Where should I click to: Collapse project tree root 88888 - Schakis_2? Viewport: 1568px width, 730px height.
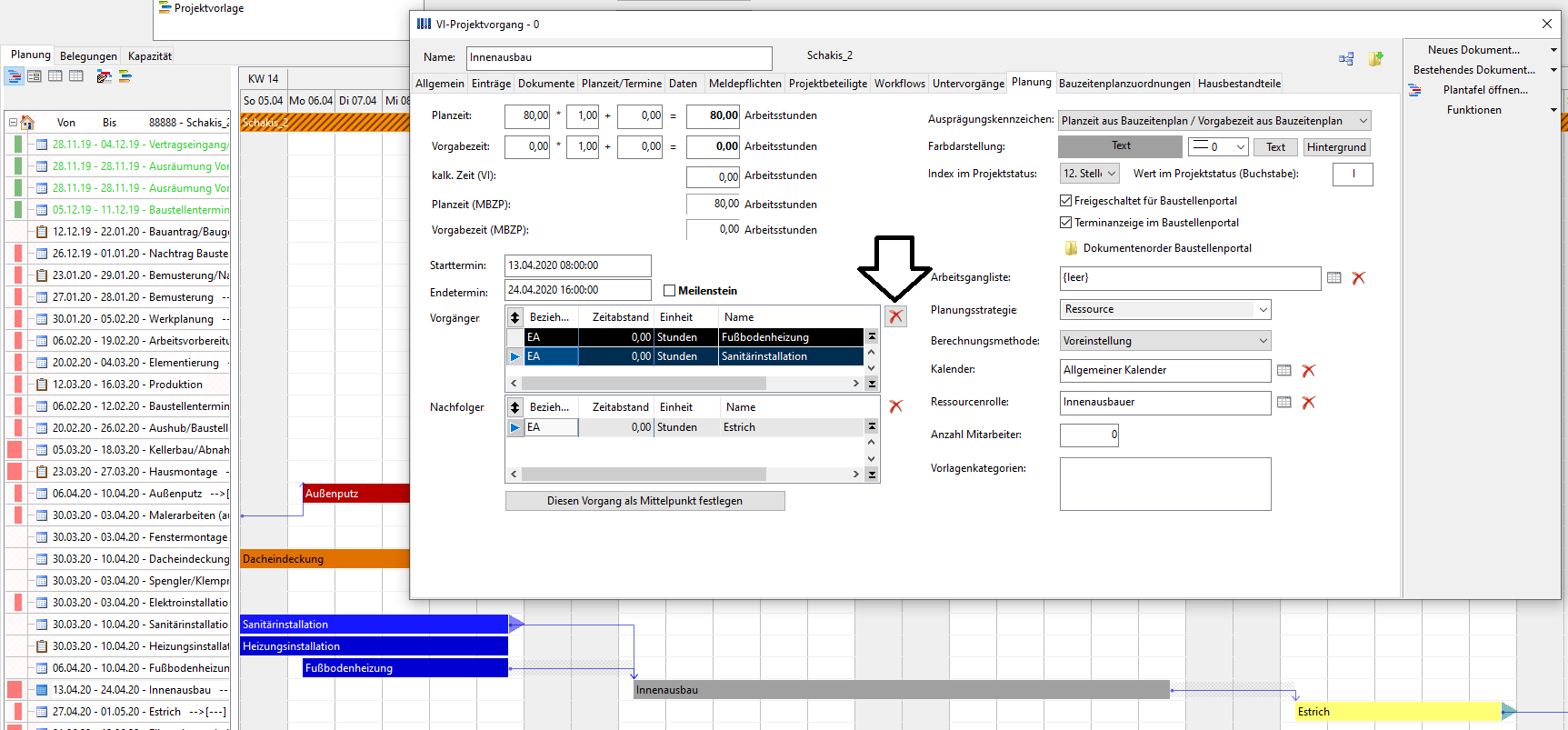(13, 122)
